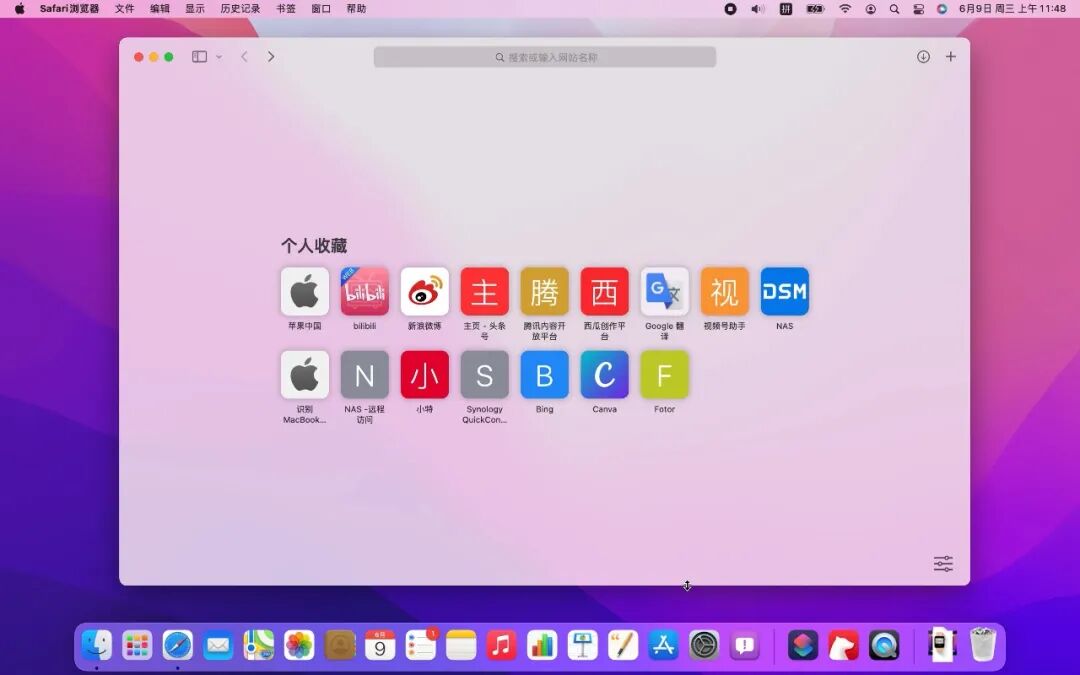The height and width of the screenshot is (675, 1080).
Task: Open the Downloads list in the toolbar
Action: tap(923, 57)
